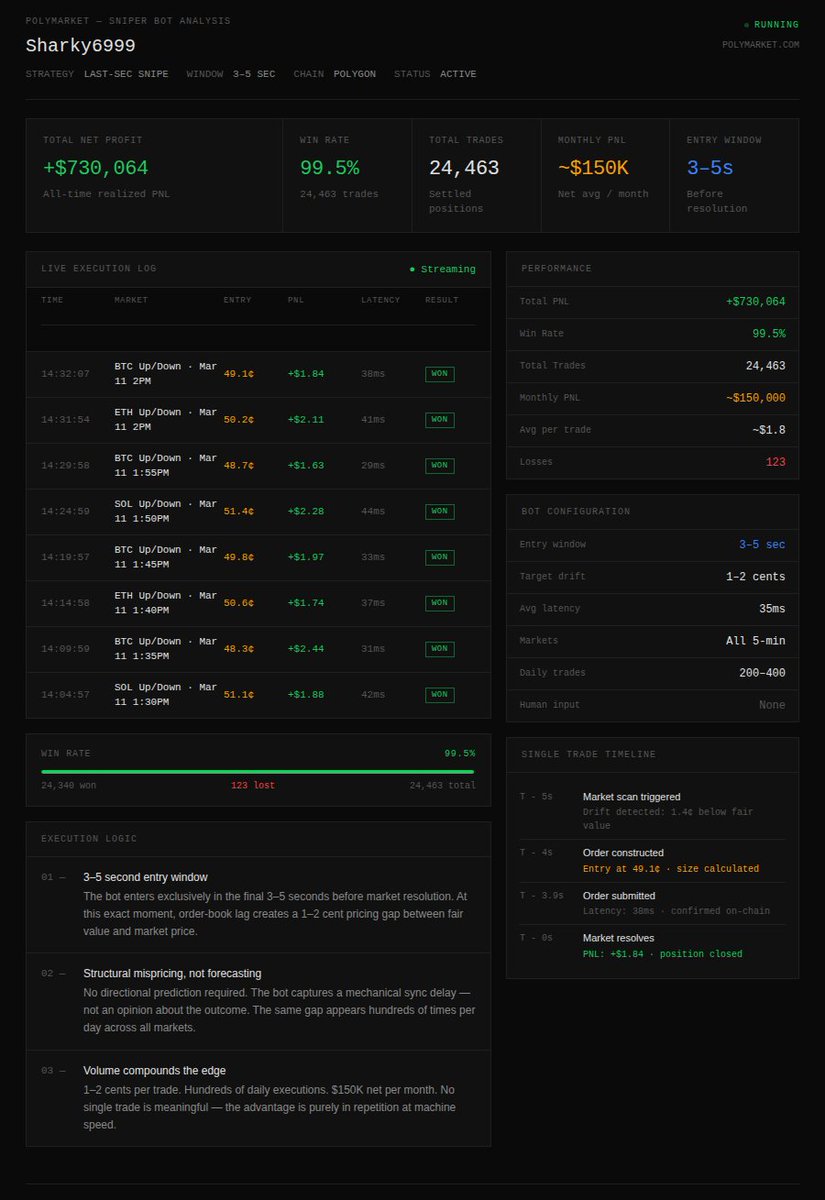Click the ~$150,000 Monthly PNL value in Performance
Screen dimensions: 825x1200
[x=755, y=398]
